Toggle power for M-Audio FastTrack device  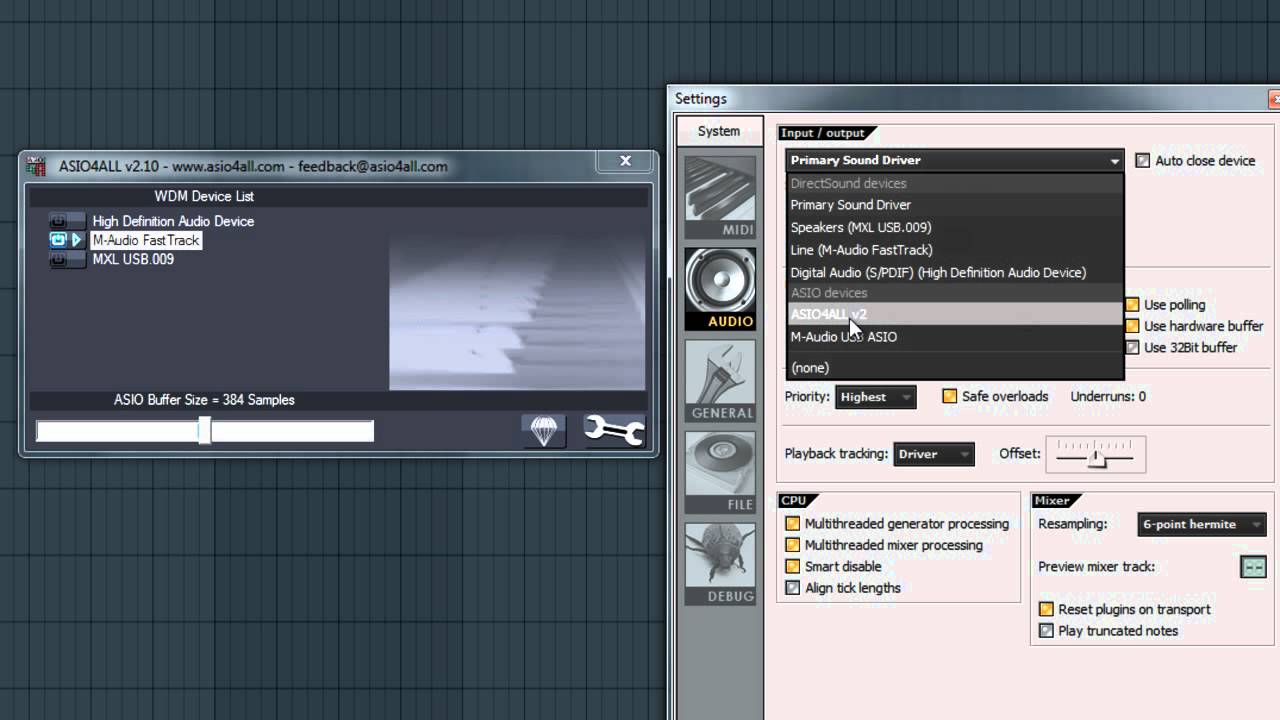pos(58,240)
